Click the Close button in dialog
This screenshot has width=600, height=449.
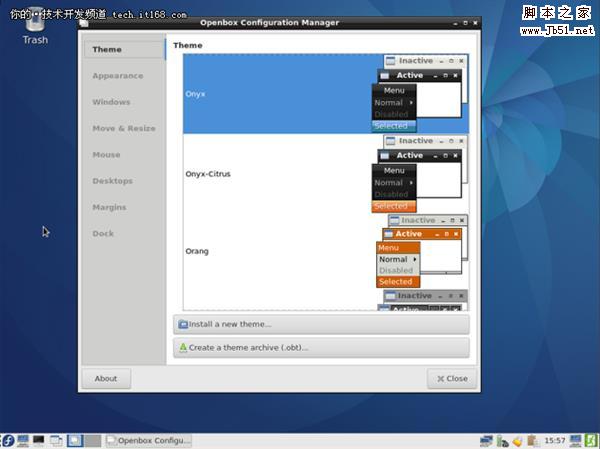[x=452, y=379]
